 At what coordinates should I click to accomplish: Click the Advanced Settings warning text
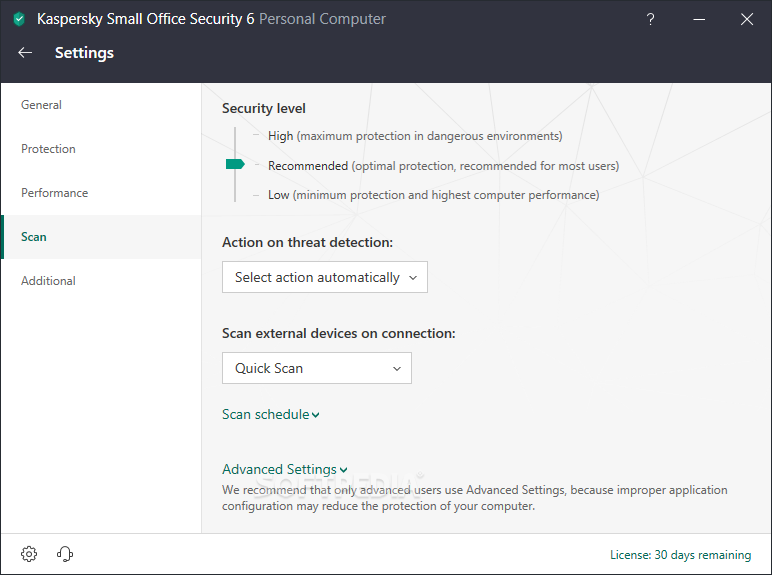pyautogui.click(x=475, y=498)
